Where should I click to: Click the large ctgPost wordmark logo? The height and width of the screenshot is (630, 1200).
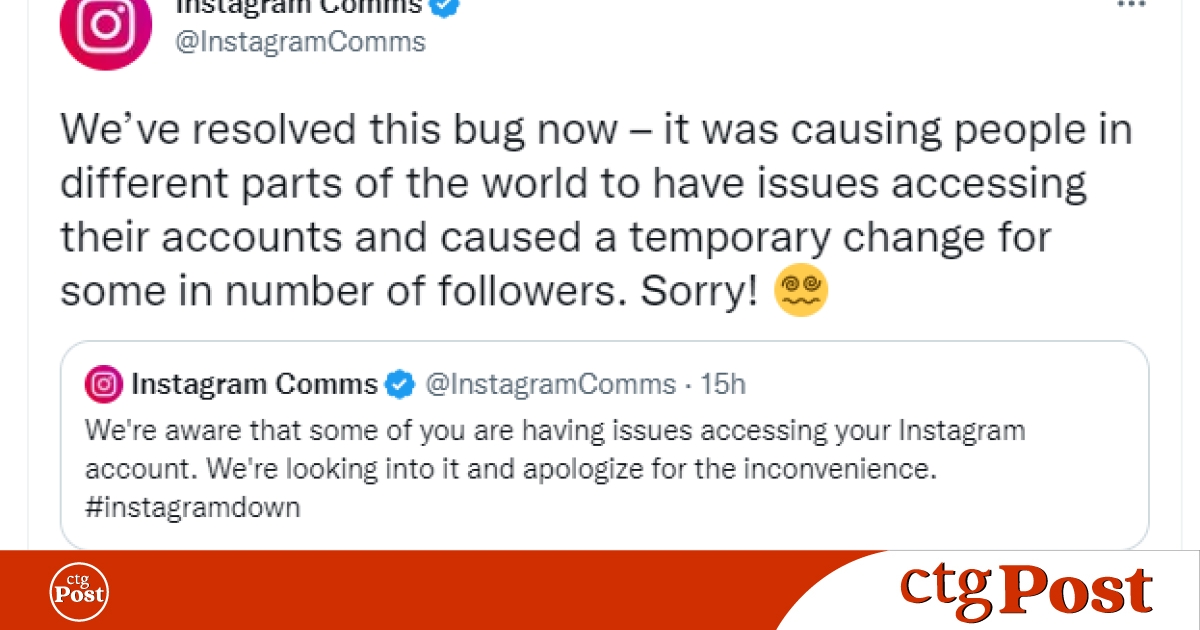click(1026, 590)
